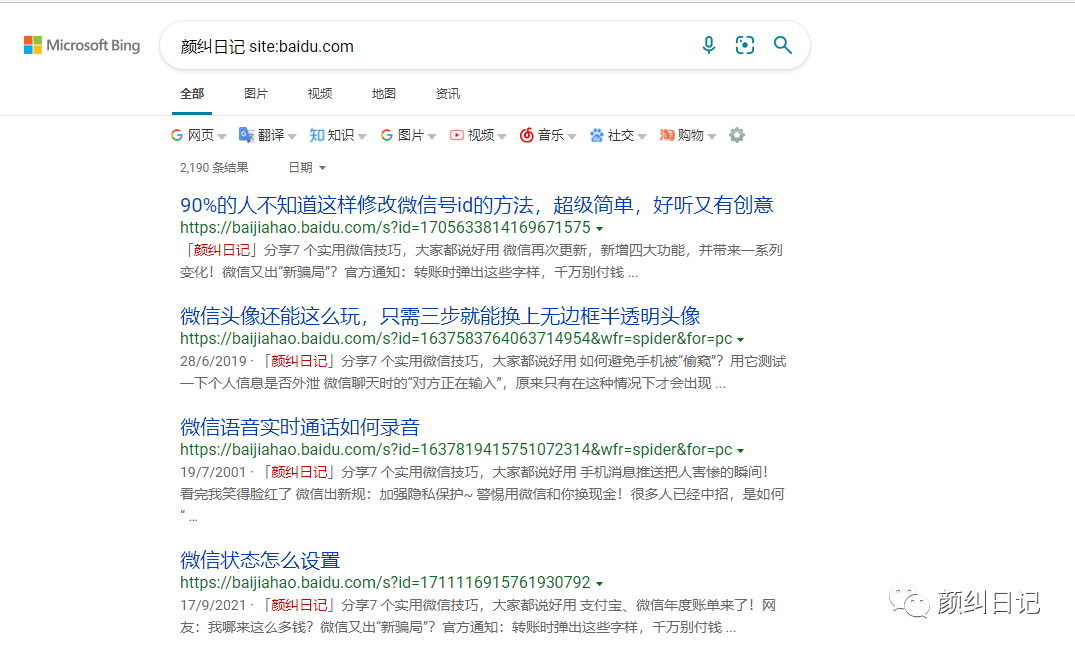Open the 日期 filter dropdown
Viewport: 1075px width, 649px height.
coord(306,167)
